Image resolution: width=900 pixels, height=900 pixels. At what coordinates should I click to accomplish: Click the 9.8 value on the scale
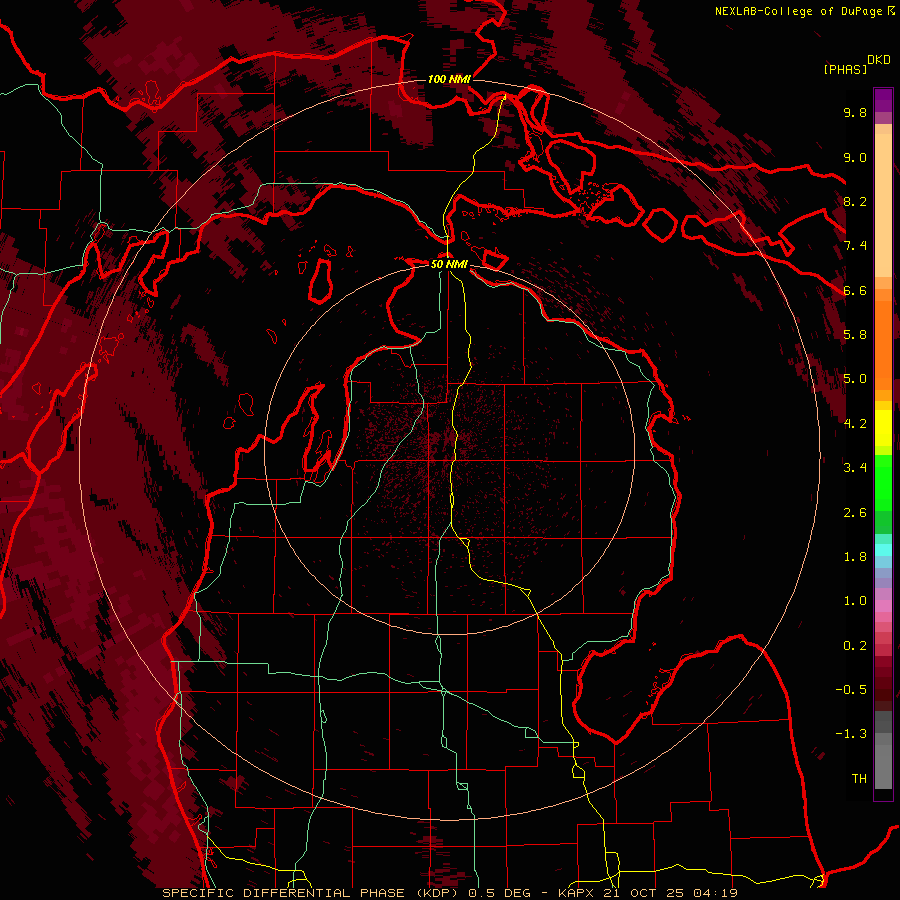pos(855,112)
